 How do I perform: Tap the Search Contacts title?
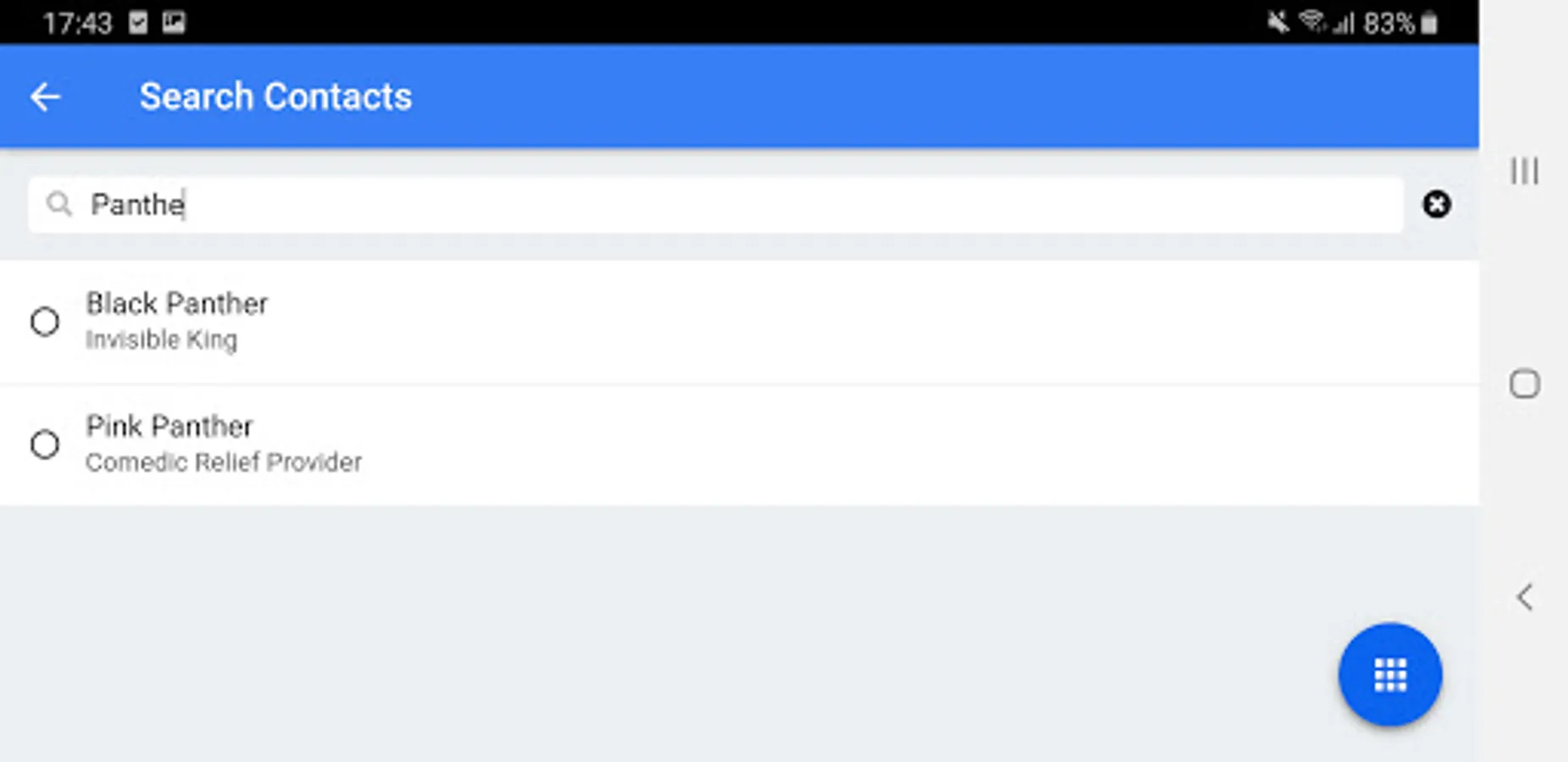coord(275,97)
